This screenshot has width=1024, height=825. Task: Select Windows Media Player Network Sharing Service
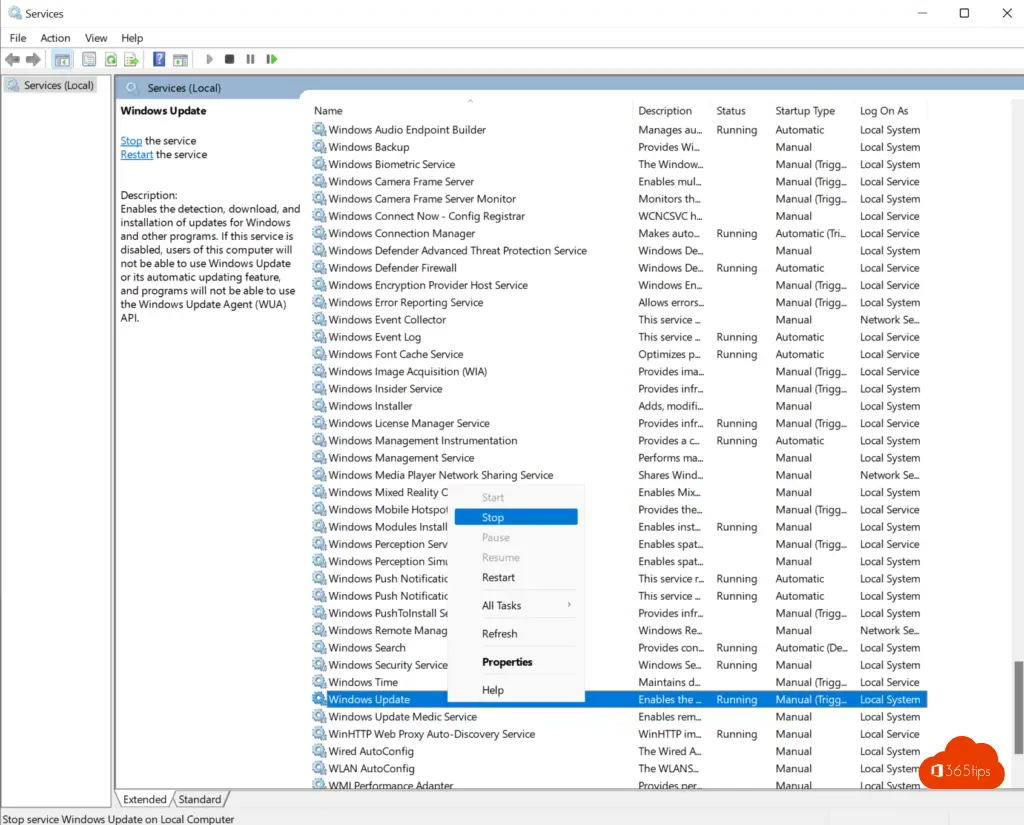point(618,475)
